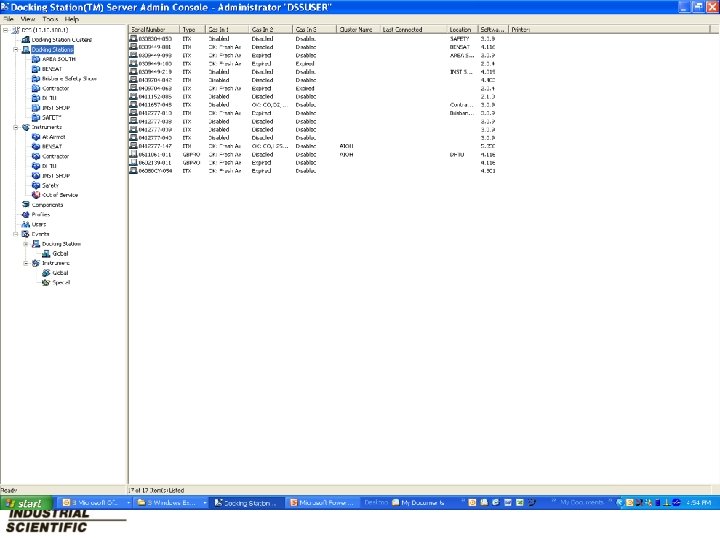The width and height of the screenshot is (720, 540).
Task: Click My Documents on the taskbar
Action: [418, 503]
